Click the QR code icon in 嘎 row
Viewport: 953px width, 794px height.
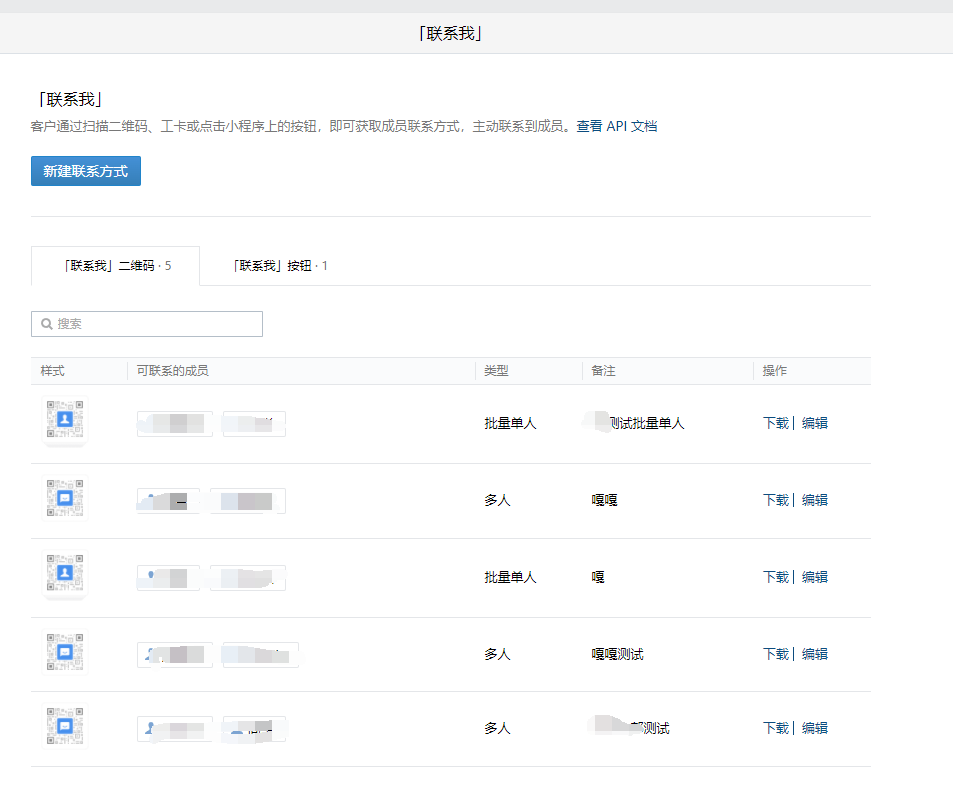65,575
